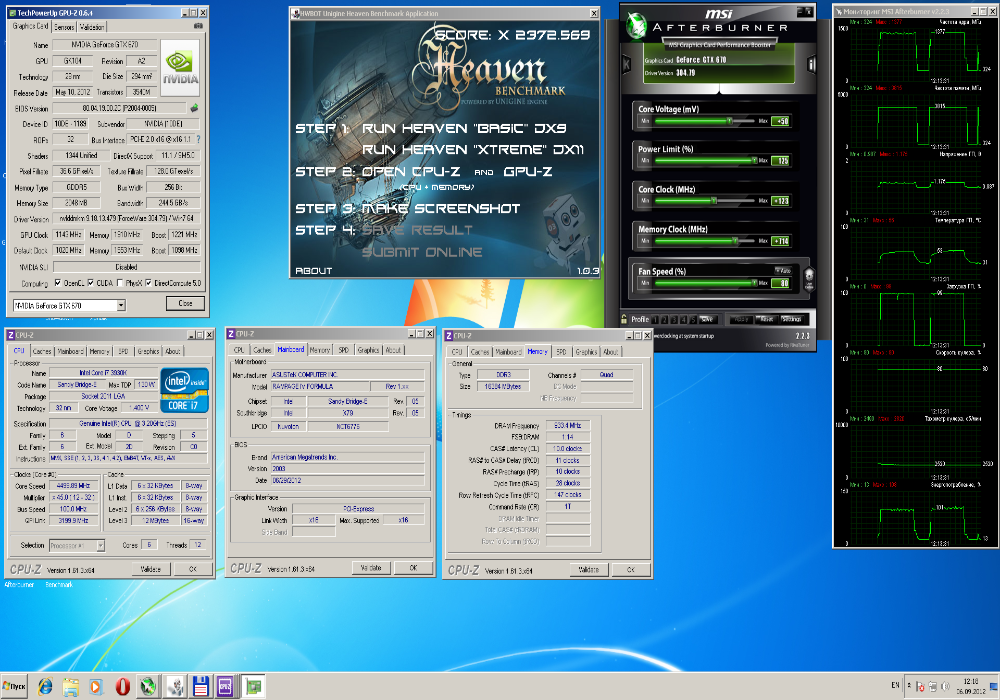The height and width of the screenshot is (700, 1000).
Task: Click the Memory Clock slider handle
Action: 735,240
